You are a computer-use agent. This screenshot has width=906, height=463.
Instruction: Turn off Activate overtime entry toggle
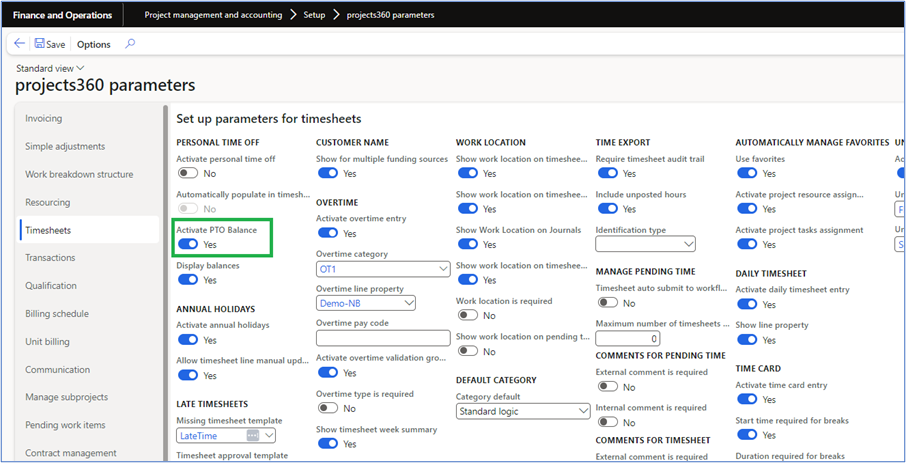pos(327,233)
